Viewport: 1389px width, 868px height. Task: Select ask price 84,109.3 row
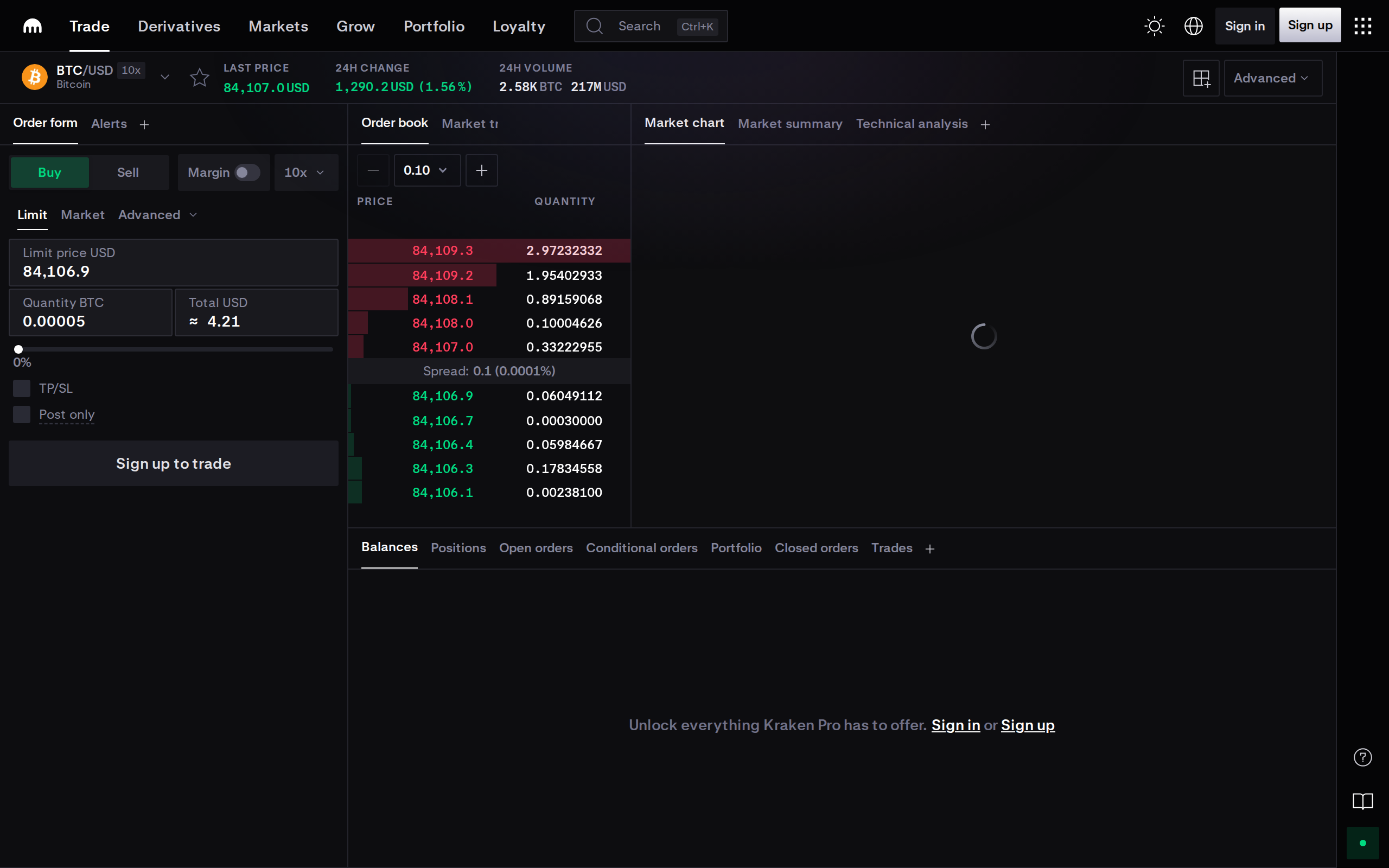click(489, 251)
